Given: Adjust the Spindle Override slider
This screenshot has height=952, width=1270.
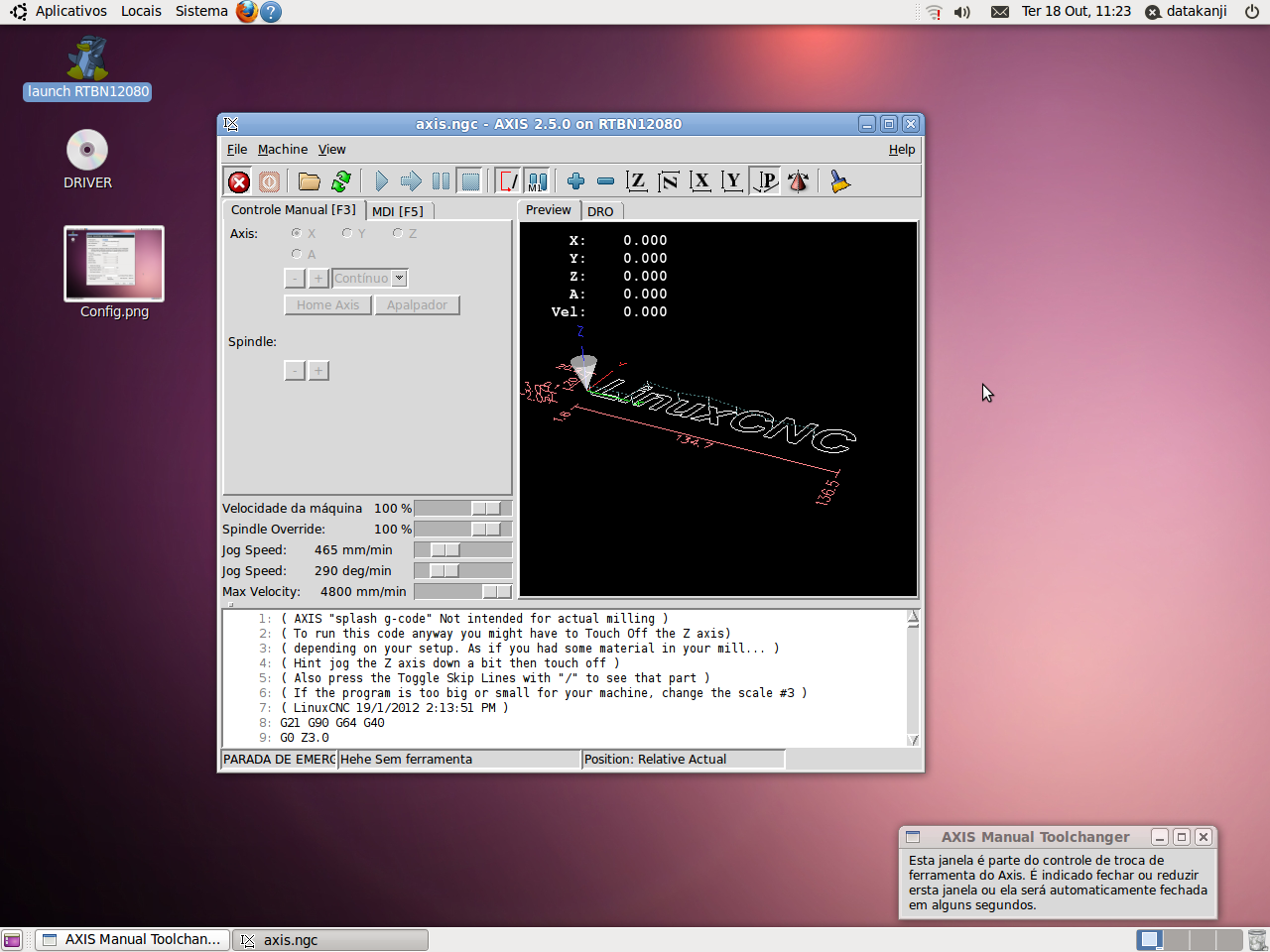Looking at the screenshot, I should coord(462,530).
